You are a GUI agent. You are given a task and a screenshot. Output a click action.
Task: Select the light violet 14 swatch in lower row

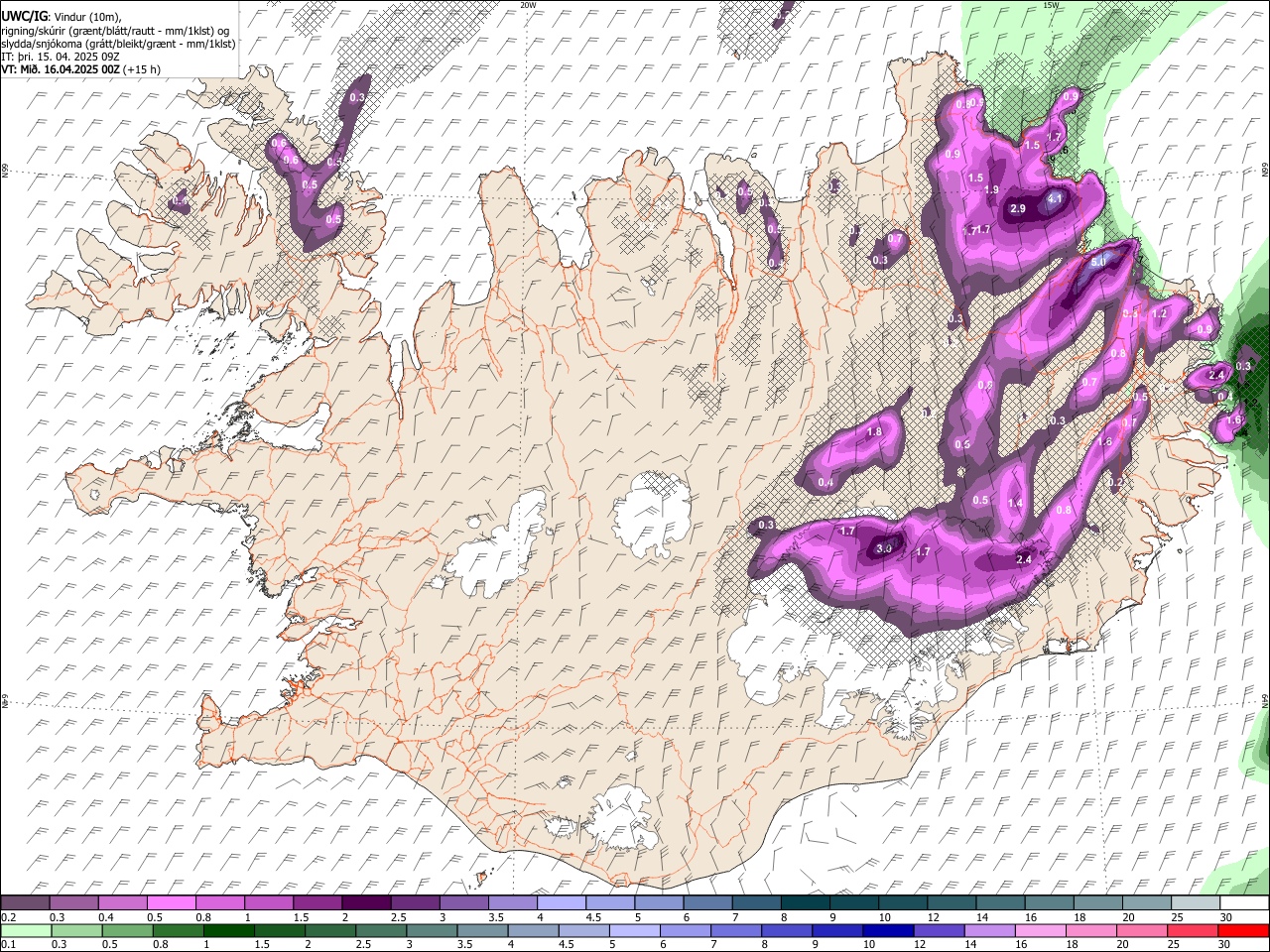tap(990, 931)
